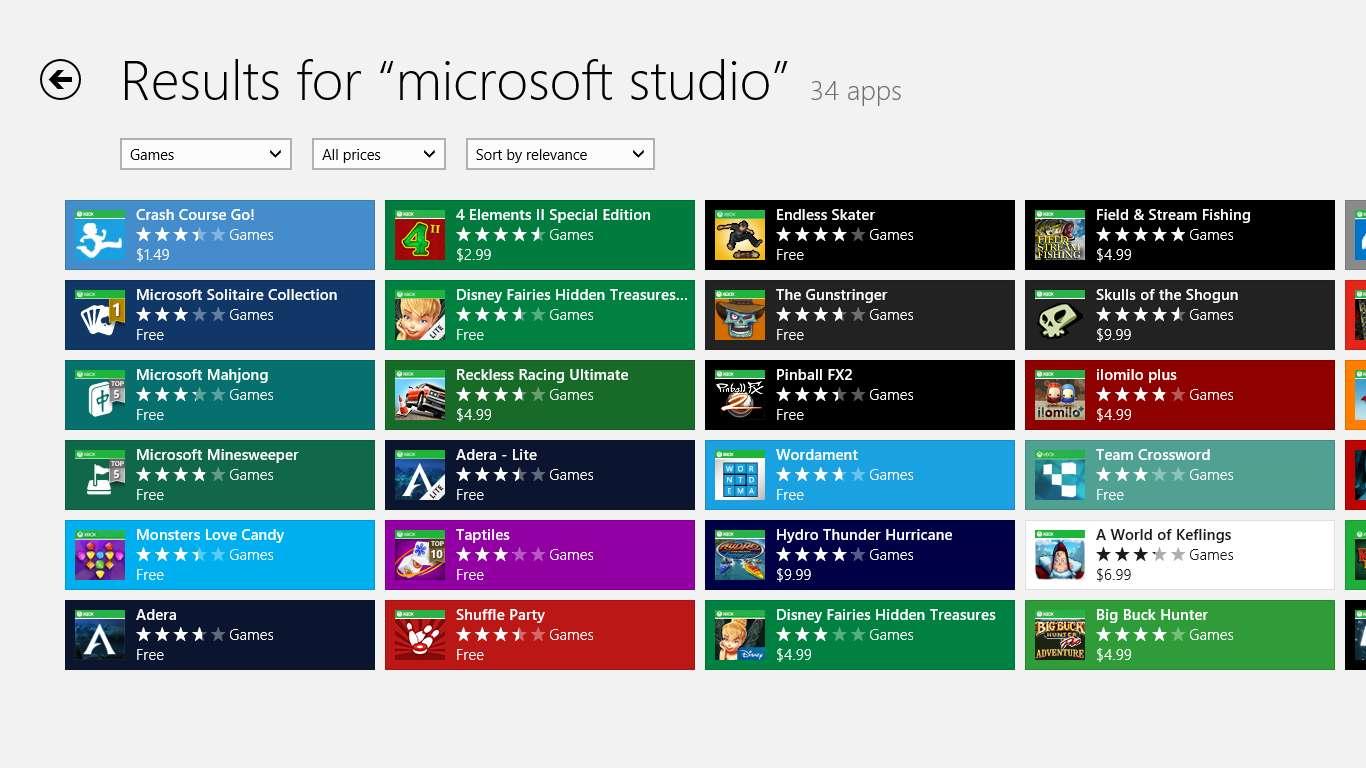Image resolution: width=1366 pixels, height=768 pixels.
Task: Click the $9.99 price on Hydro Thunder Hurricane
Action: pos(794,575)
